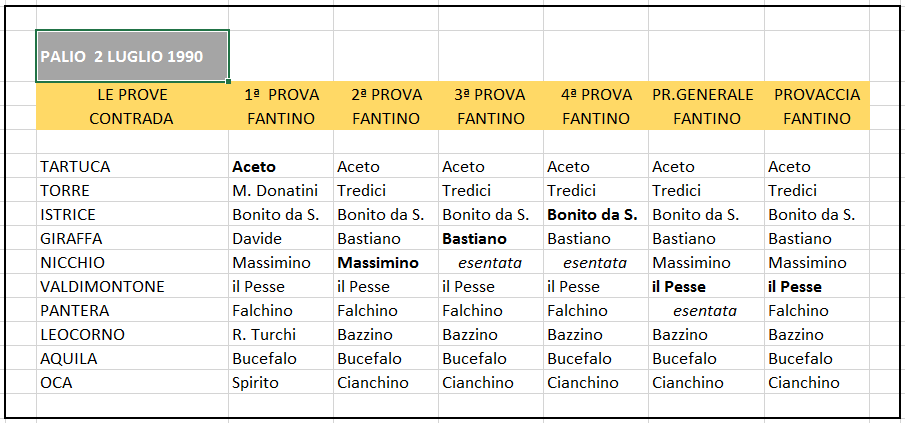Click the esentata cell in PANTERA row

(x=706, y=311)
